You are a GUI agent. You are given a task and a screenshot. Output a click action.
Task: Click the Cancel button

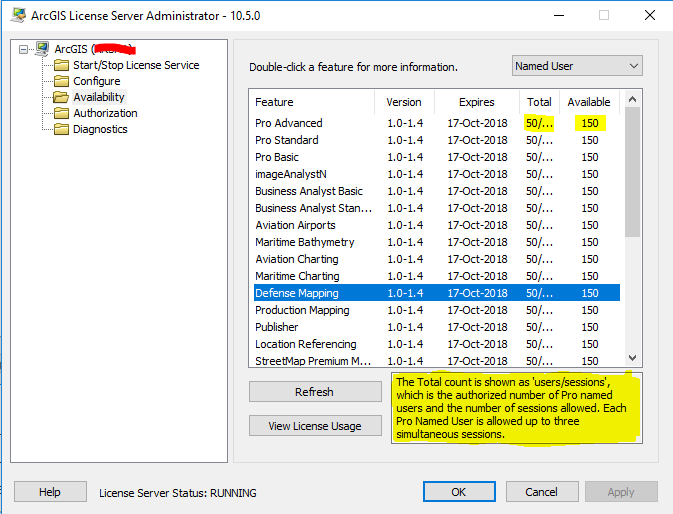pos(542,492)
